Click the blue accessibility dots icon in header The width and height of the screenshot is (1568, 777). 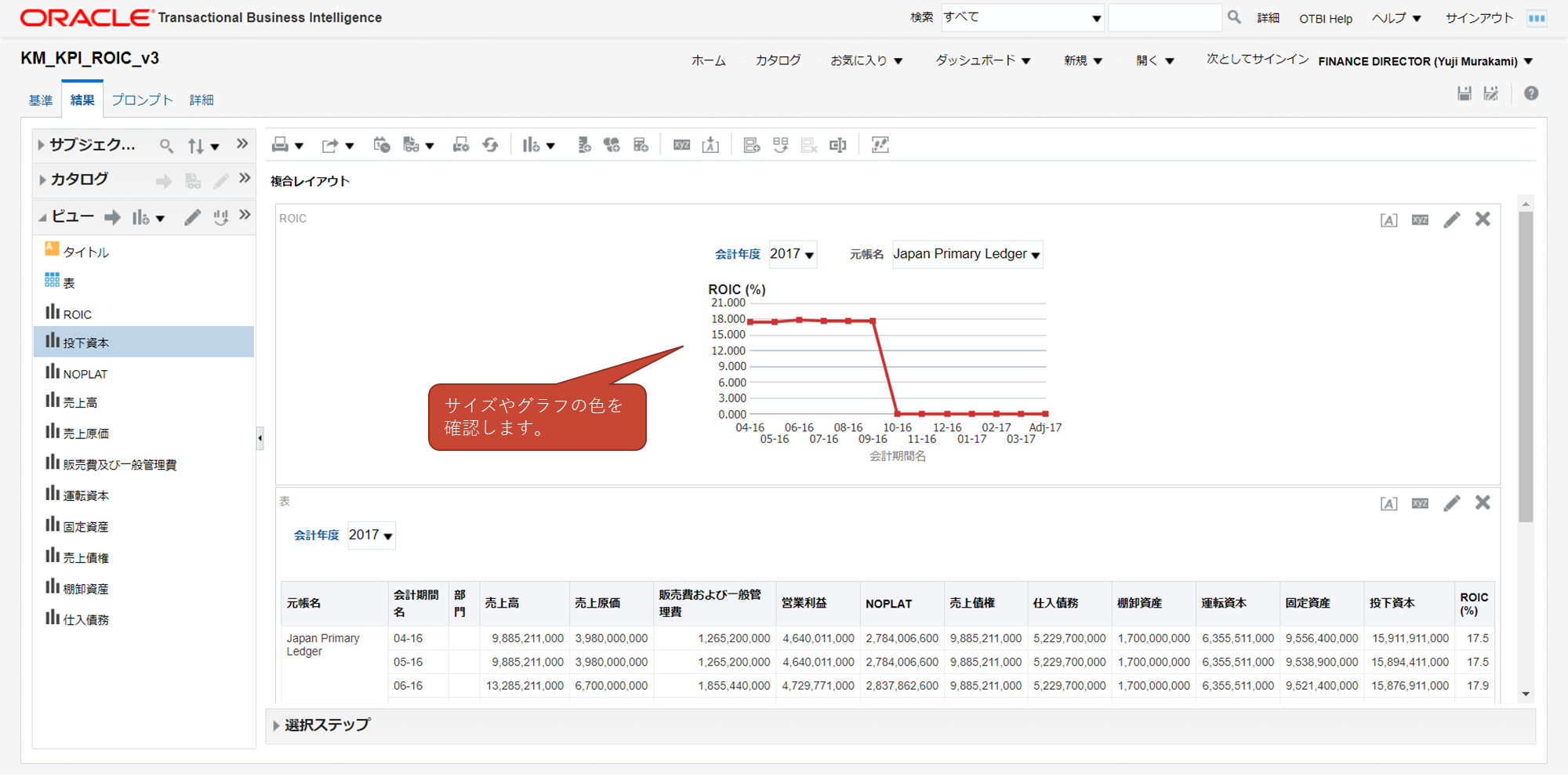click(1537, 18)
